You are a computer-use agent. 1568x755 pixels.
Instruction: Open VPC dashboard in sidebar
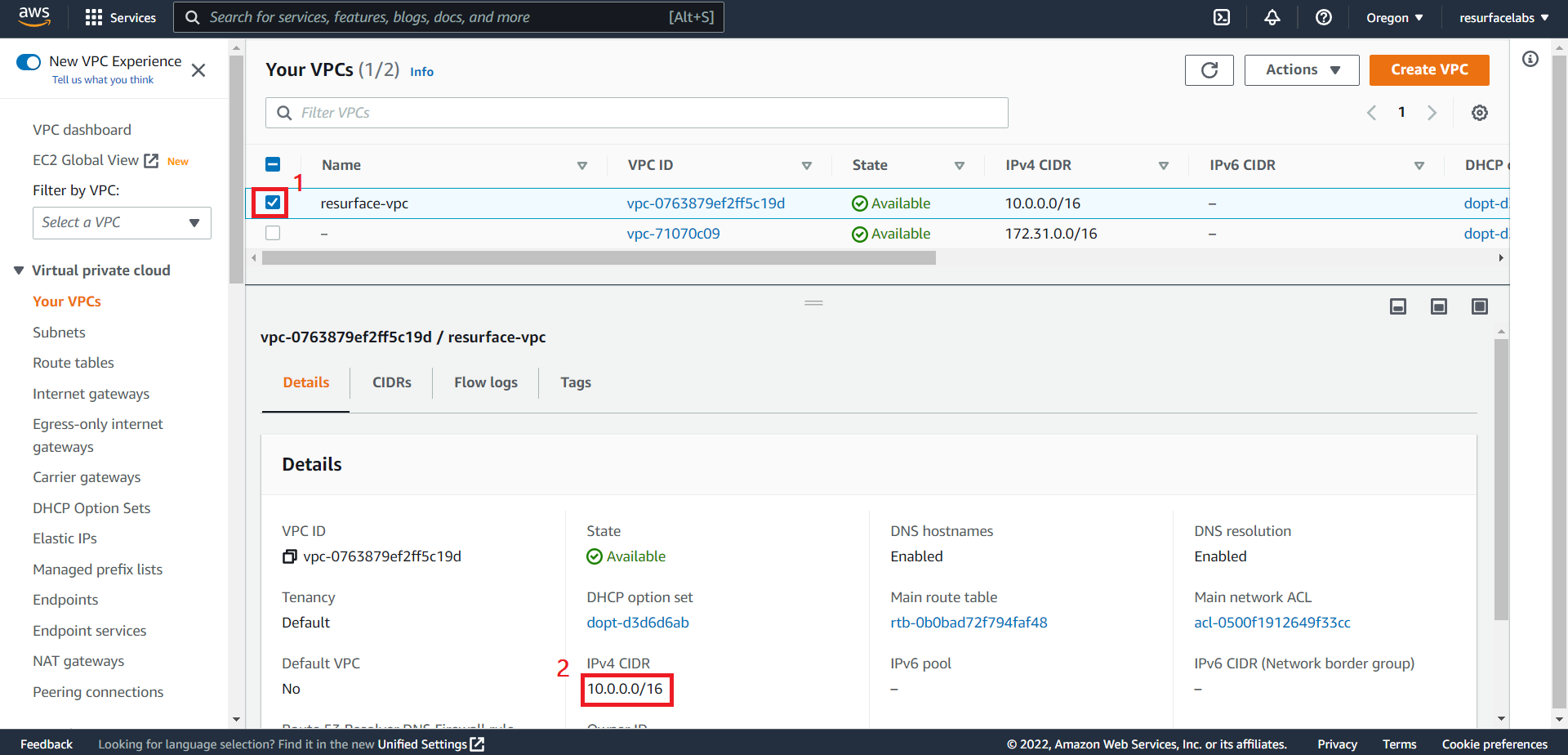click(x=82, y=130)
